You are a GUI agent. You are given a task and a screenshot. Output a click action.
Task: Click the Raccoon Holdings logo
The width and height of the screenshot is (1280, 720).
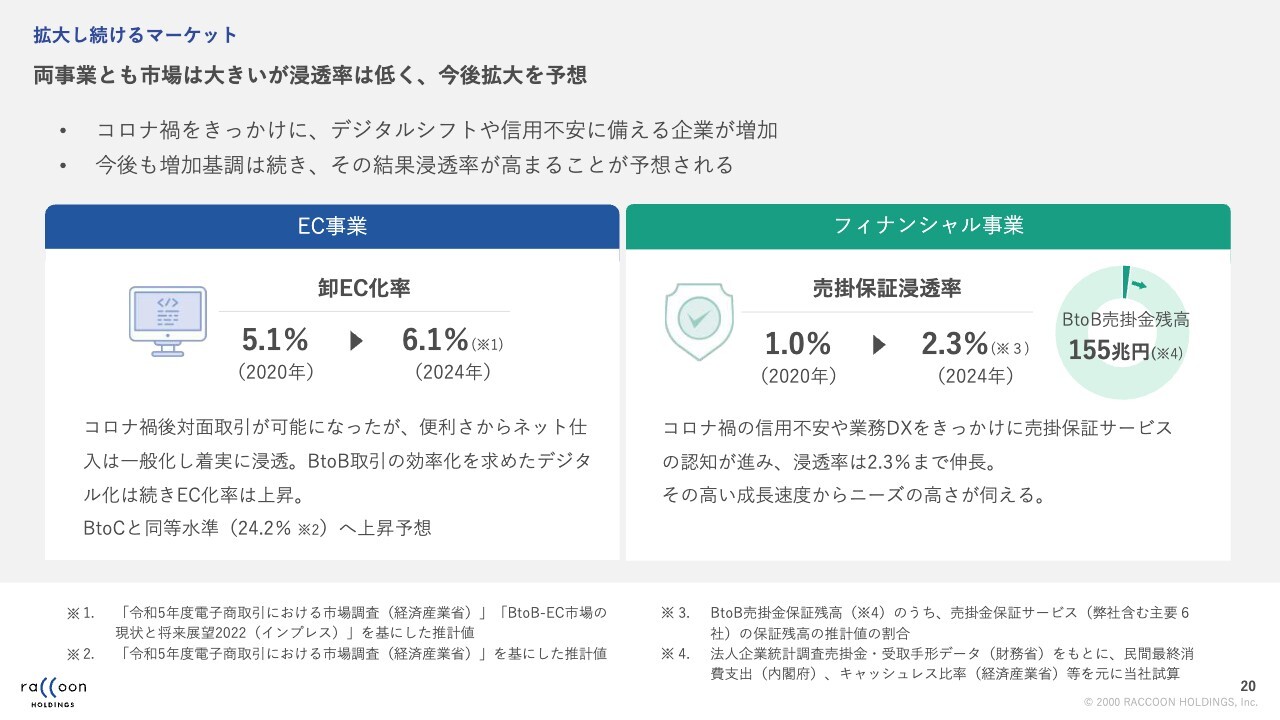[x=53, y=691]
